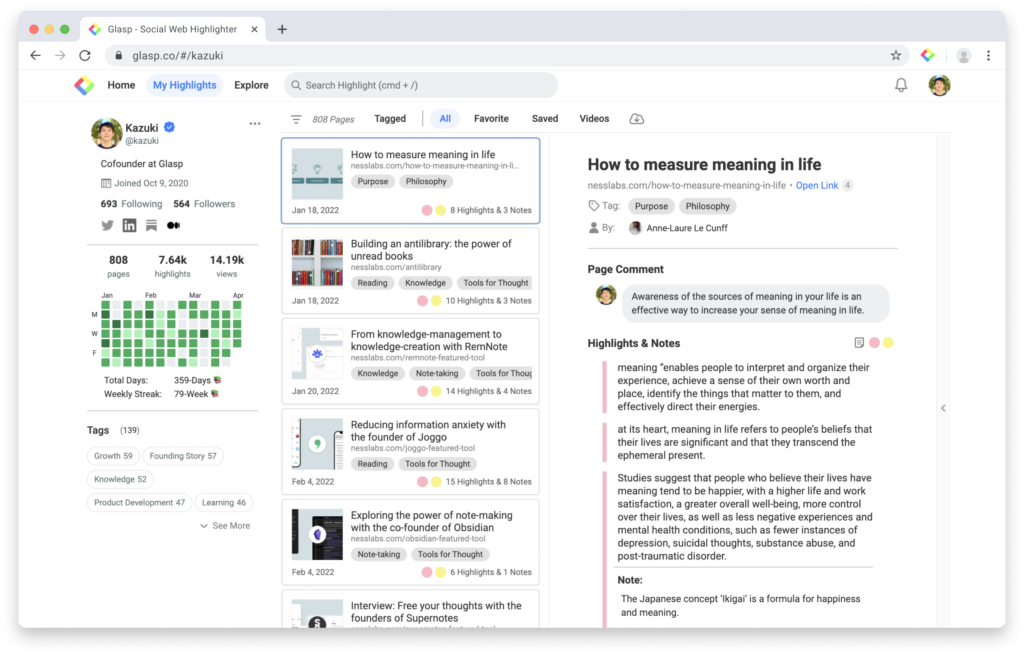Open Kazuki's LinkedIn profile icon
The height and width of the screenshot is (654, 1024).
pyautogui.click(x=129, y=225)
